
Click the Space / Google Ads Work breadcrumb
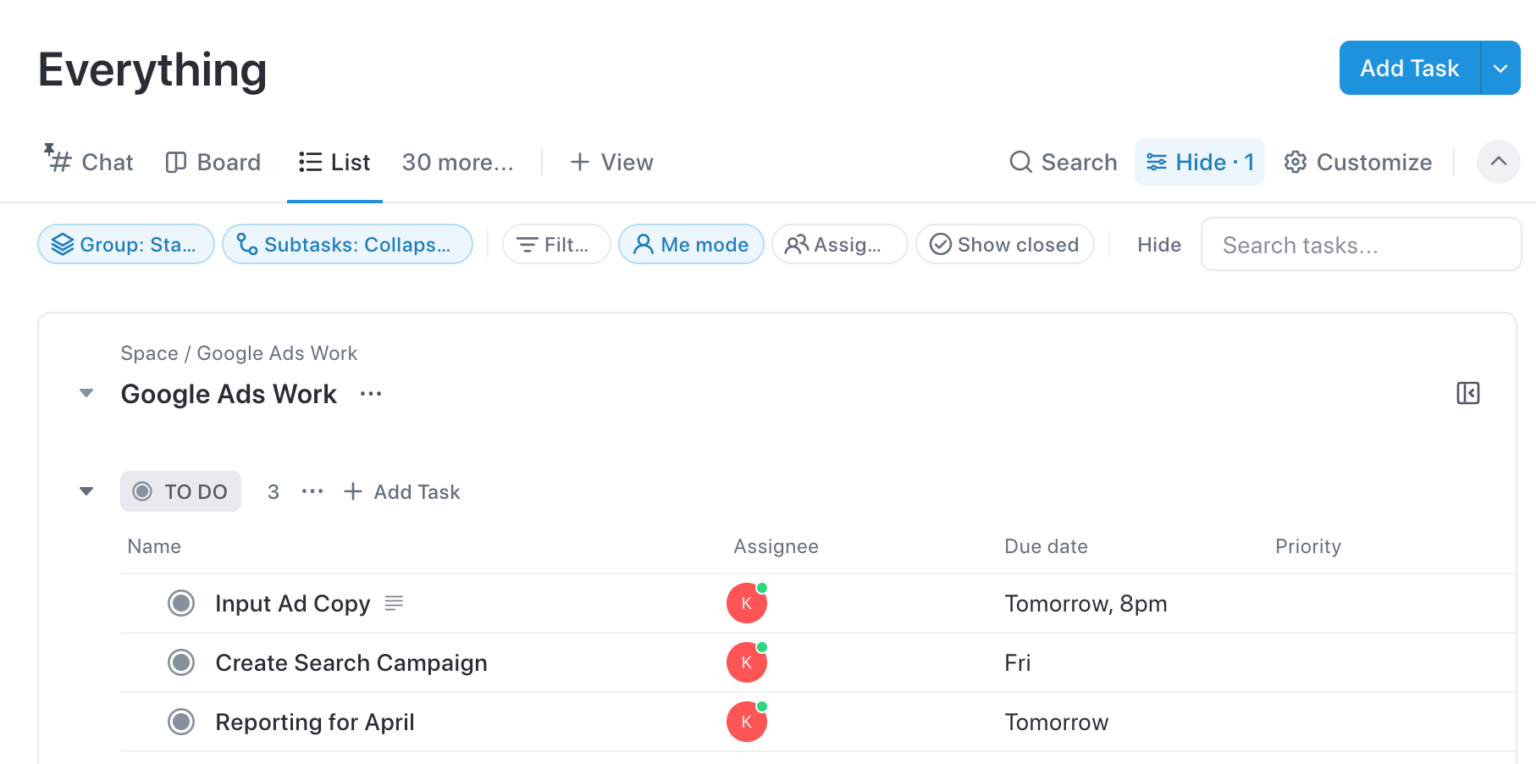click(x=239, y=353)
